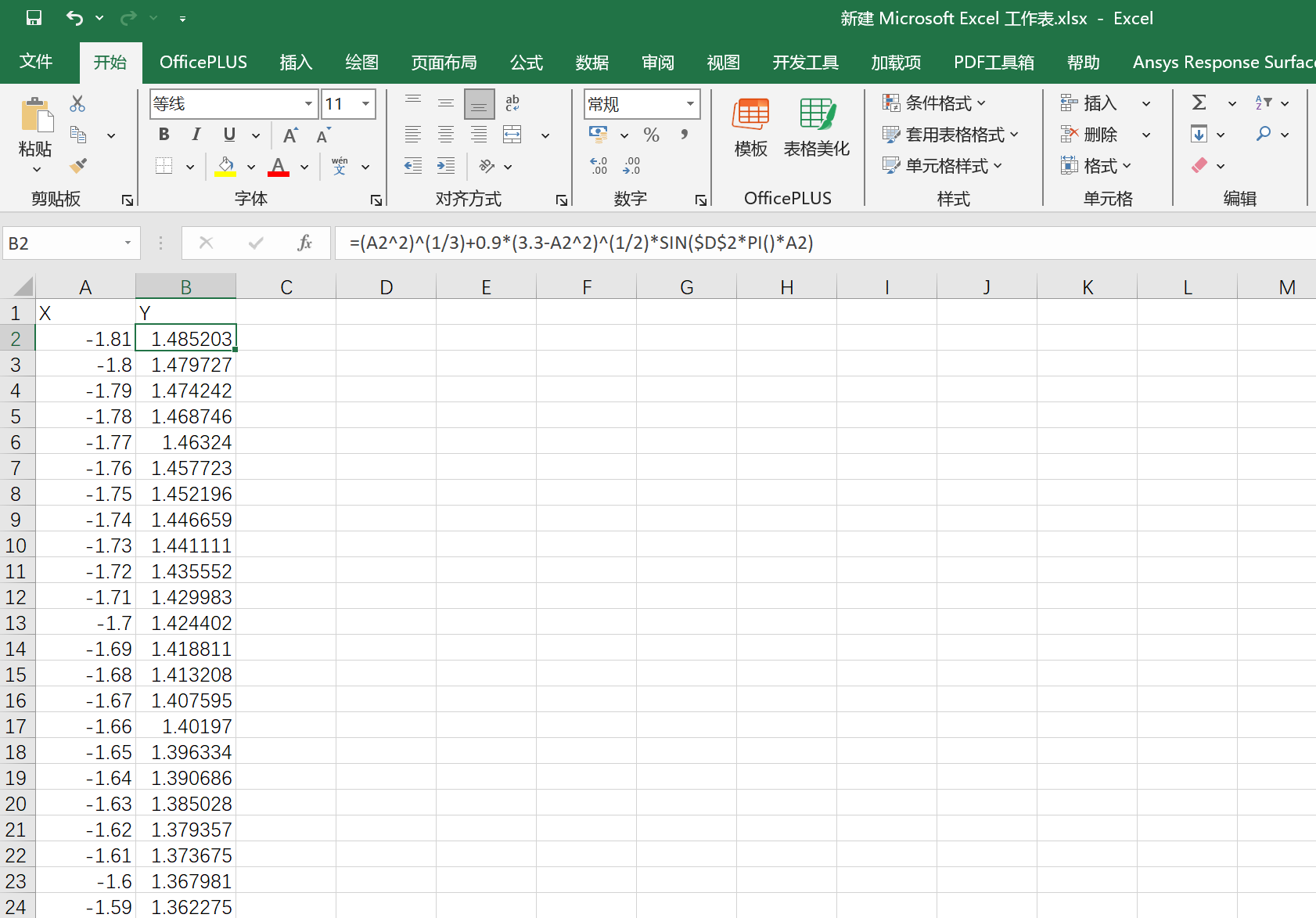This screenshot has height=918, width=1316.
Task: Expand the 条件格式 dropdown
Action: (934, 103)
